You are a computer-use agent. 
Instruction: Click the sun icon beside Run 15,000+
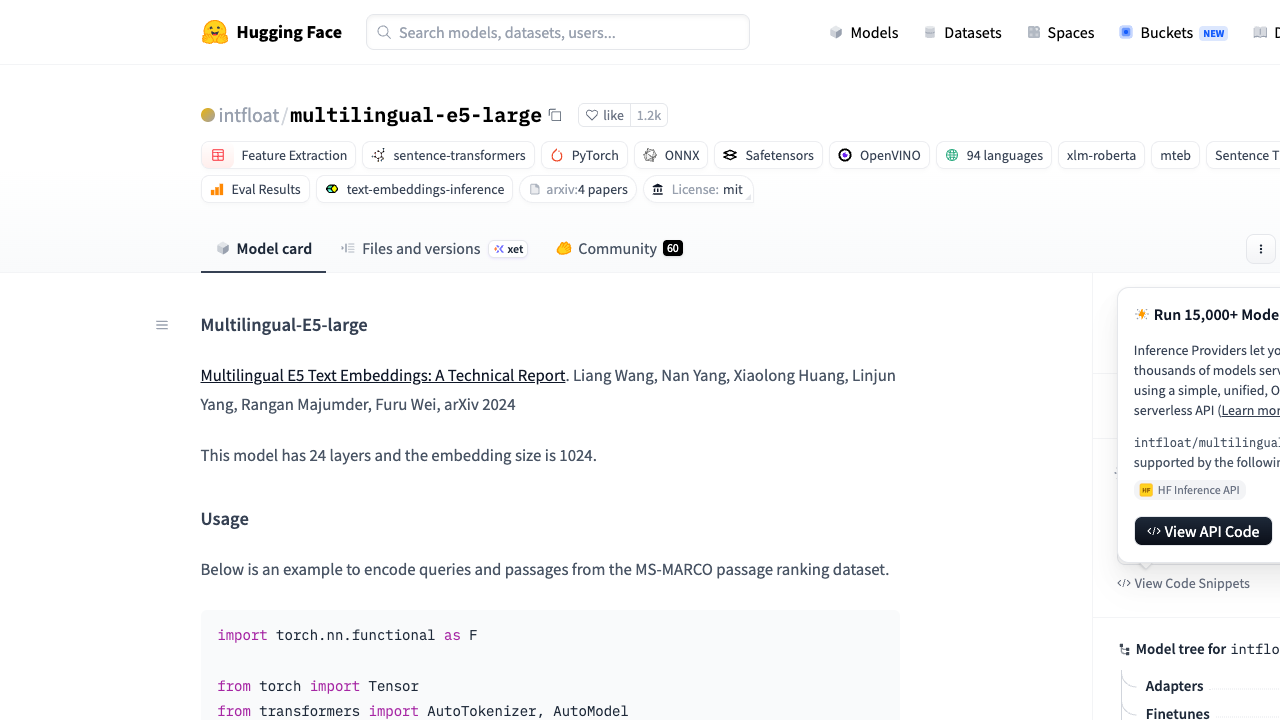point(1141,315)
